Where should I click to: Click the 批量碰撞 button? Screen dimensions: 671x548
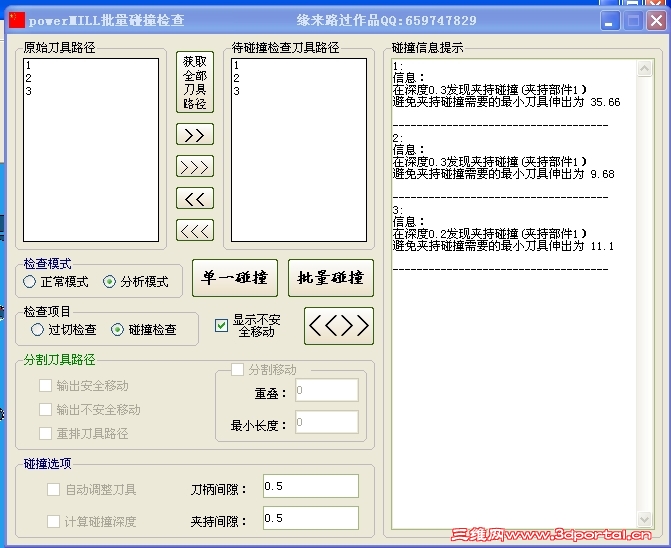pyautogui.click(x=331, y=278)
